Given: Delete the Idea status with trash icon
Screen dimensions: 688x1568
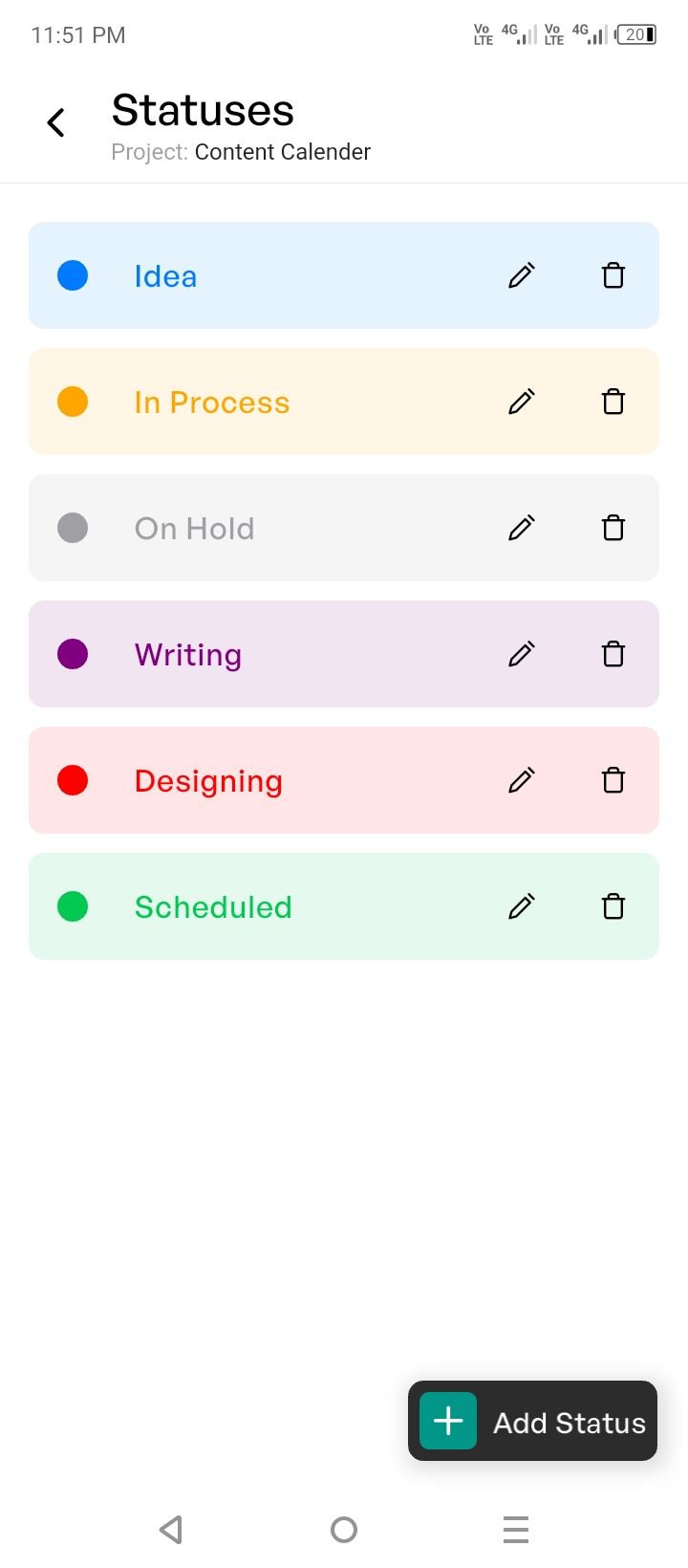Looking at the screenshot, I should click(613, 275).
